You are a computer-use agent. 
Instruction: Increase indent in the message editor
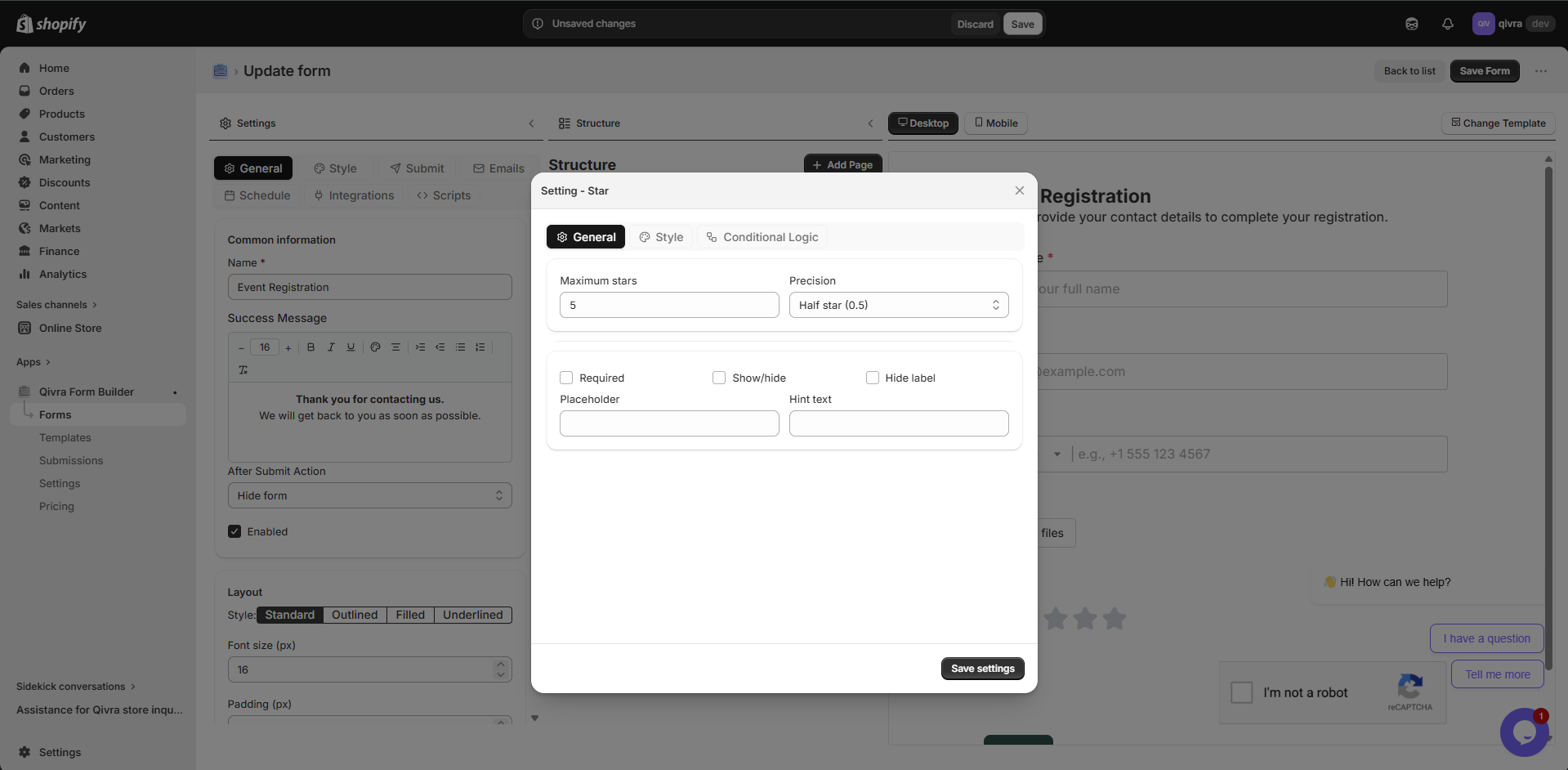pyautogui.click(x=420, y=347)
